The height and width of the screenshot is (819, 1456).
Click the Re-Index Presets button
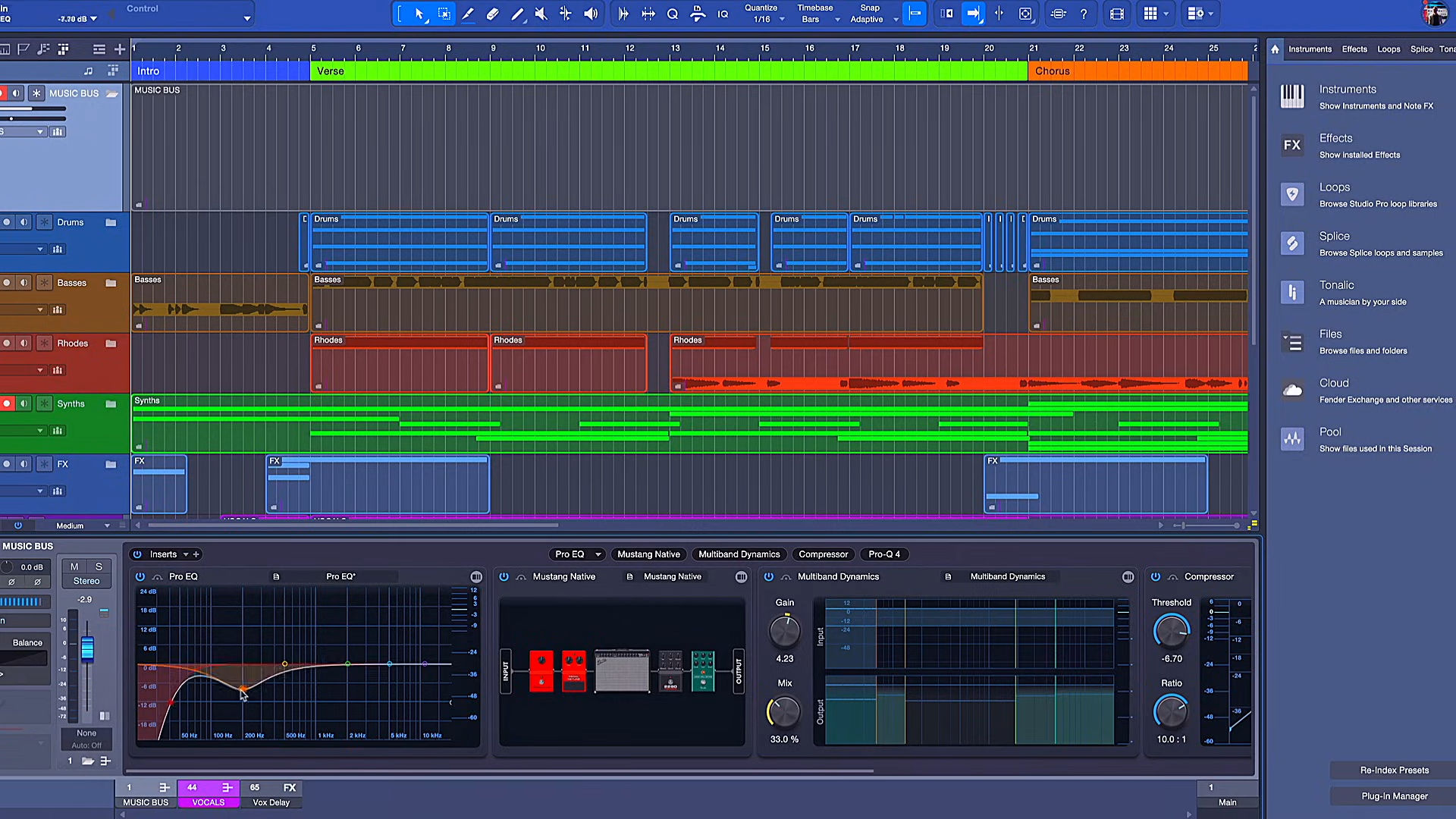pos(1394,770)
